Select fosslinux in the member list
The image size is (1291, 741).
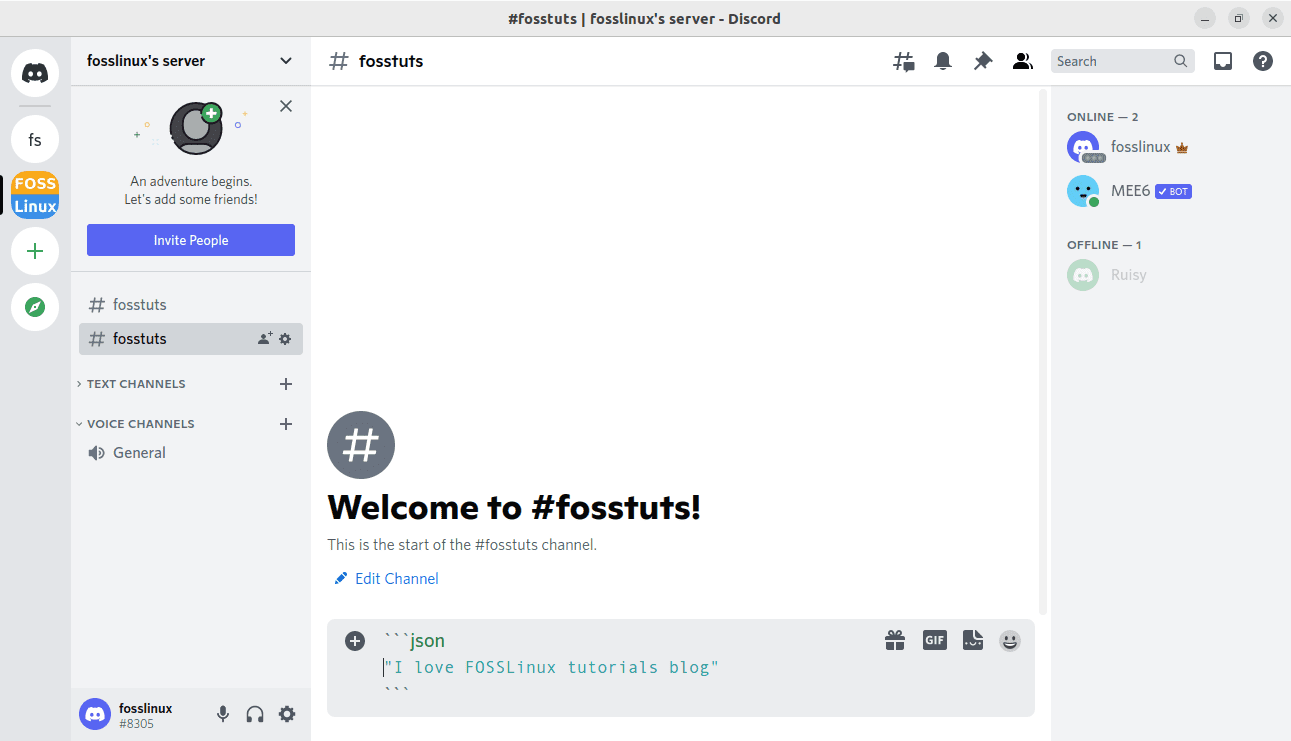click(x=1171, y=147)
